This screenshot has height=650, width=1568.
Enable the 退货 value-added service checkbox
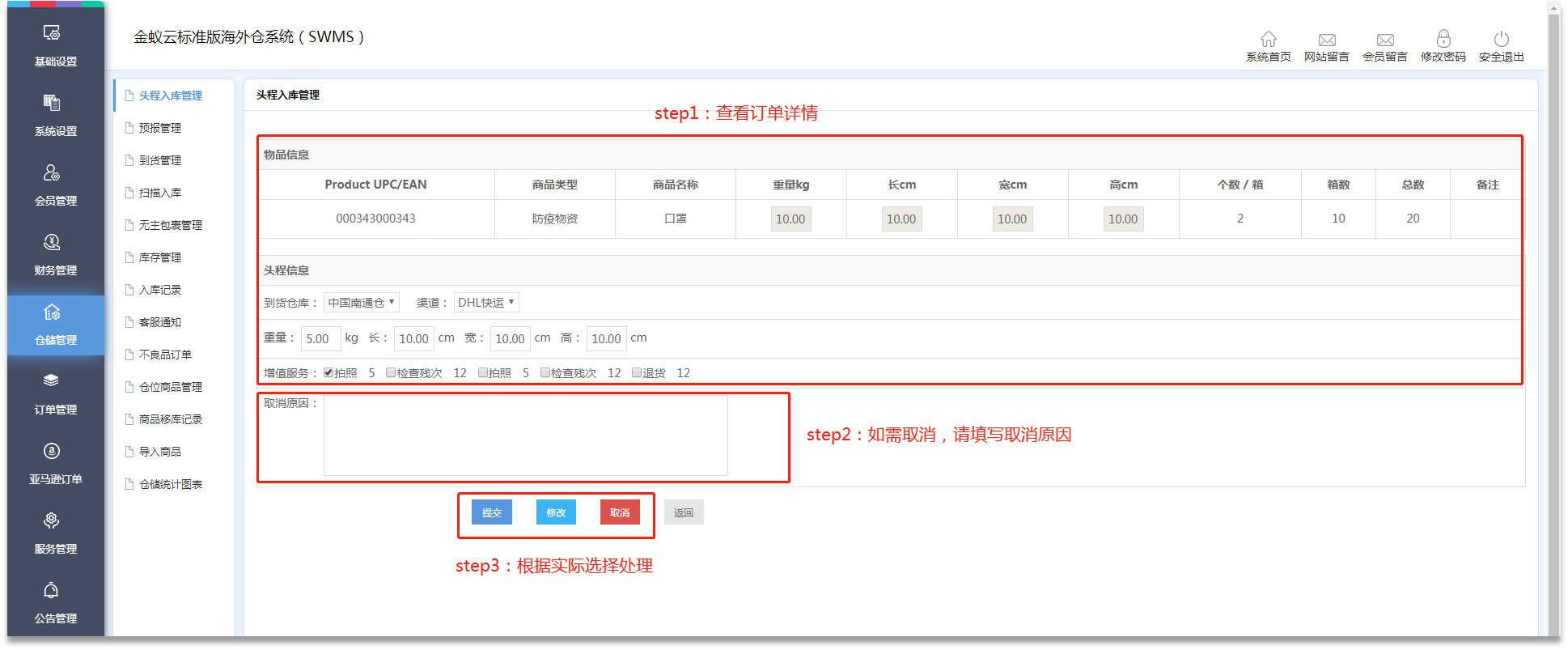[637, 373]
